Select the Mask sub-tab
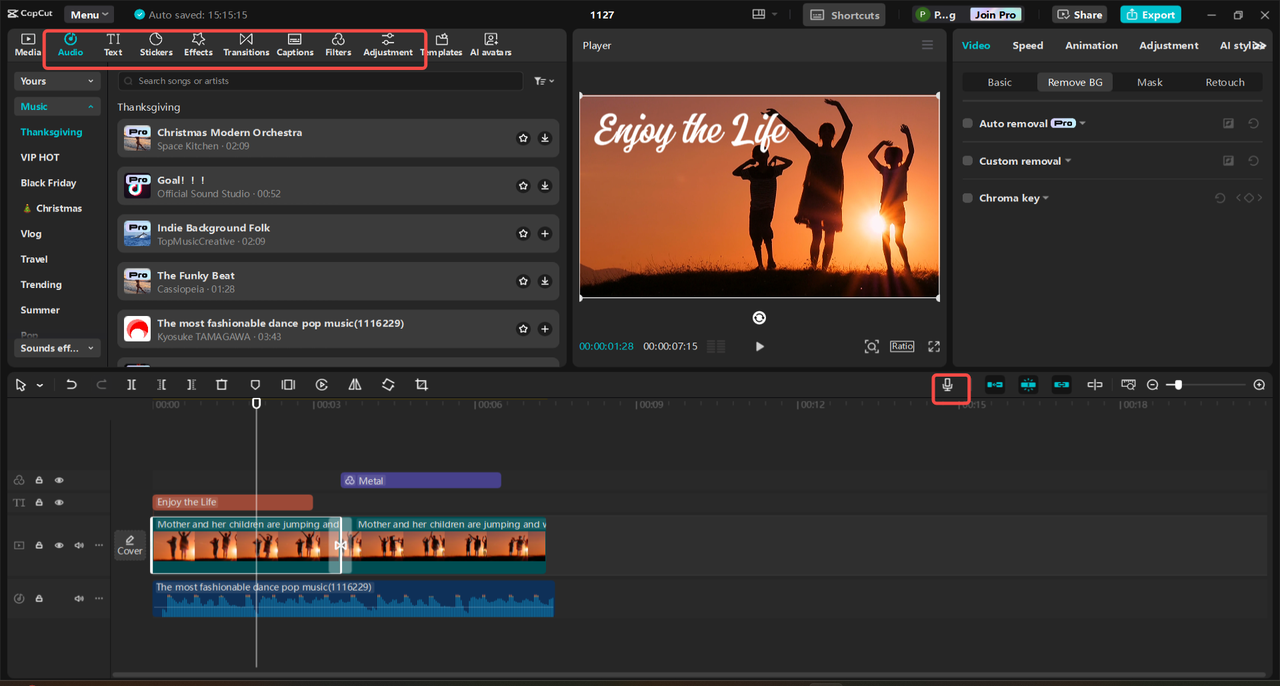Screen dimensions: 1280x686 tap(1150, 82)
